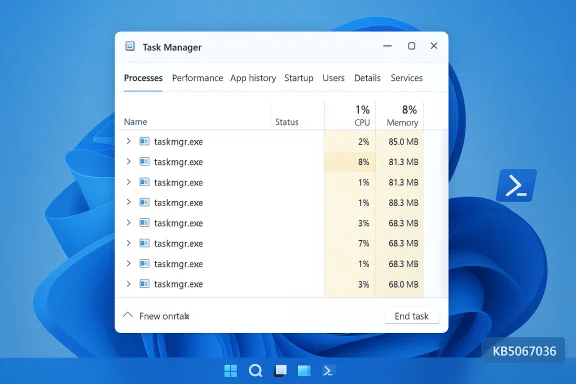The width and height of the screenshot is (576, 384).
Task: Minimize the Task Manager window
Action: click(388, 46)
